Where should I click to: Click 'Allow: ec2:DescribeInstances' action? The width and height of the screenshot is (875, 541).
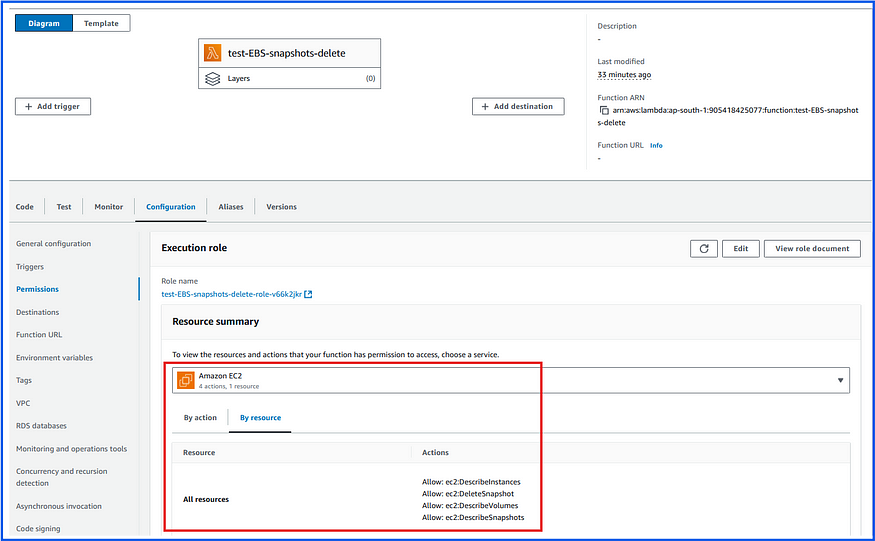[471, 482]
